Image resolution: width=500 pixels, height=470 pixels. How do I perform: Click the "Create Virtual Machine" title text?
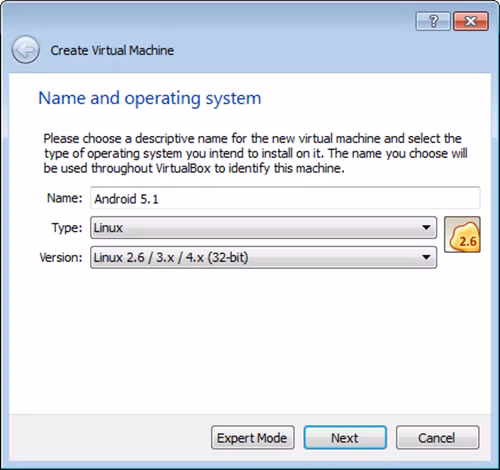click(x=112, y=50)
